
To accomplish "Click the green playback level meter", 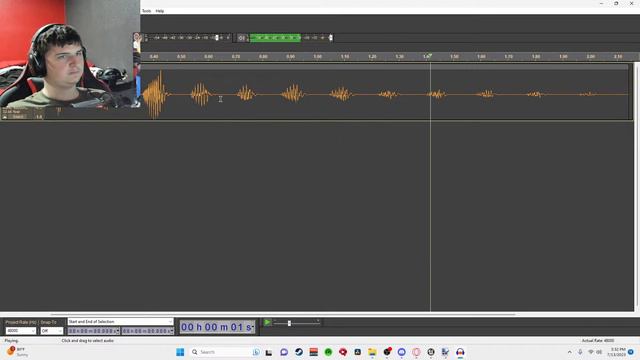I will point(275,38).
